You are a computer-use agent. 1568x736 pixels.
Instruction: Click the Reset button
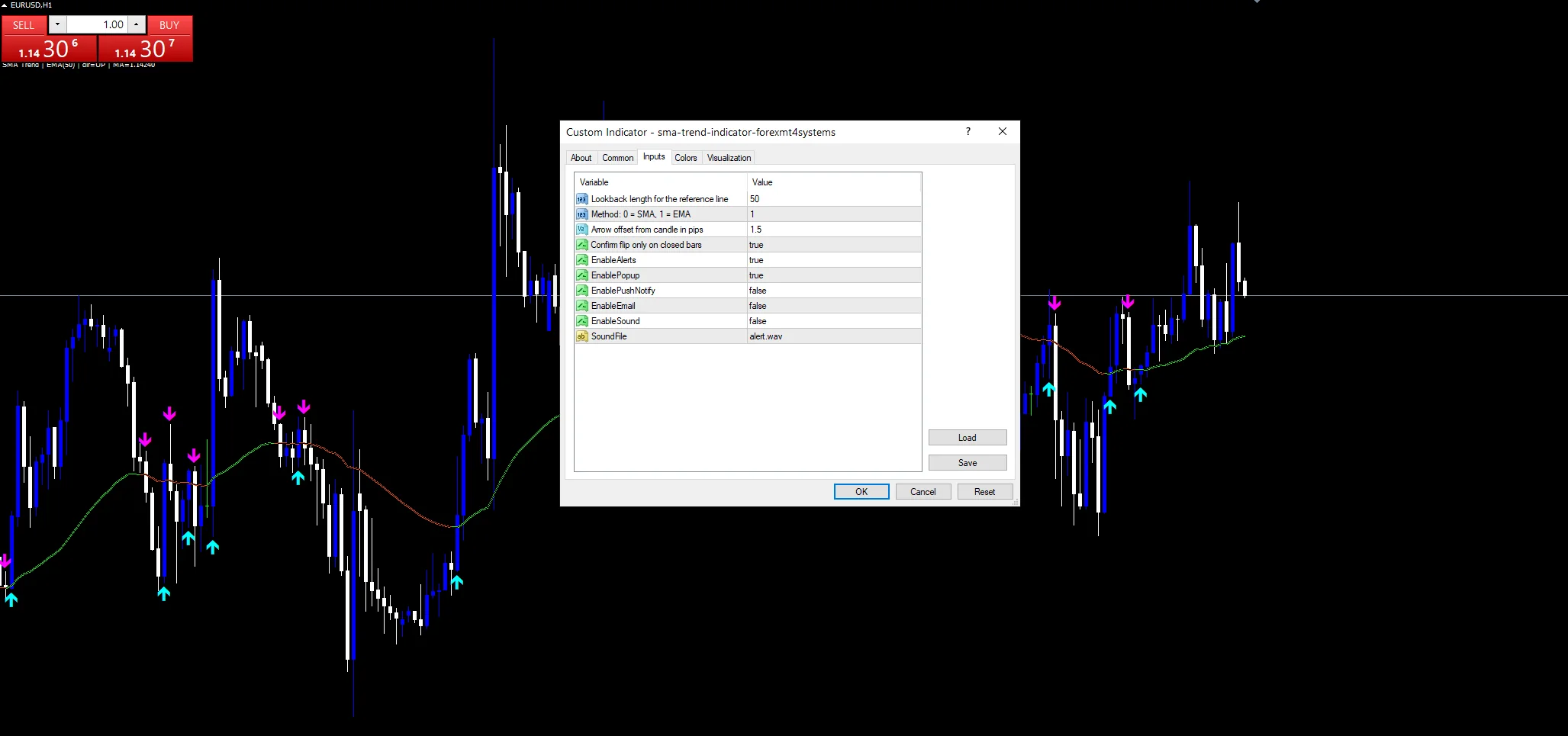coord(984,492)
